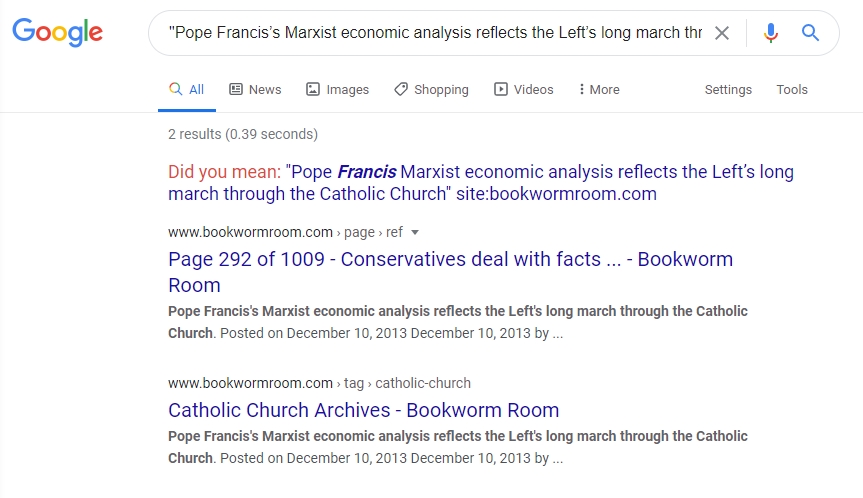The image size is (863, 498).
Task: Start voice search with microphone icon
Action: point(771,33)
